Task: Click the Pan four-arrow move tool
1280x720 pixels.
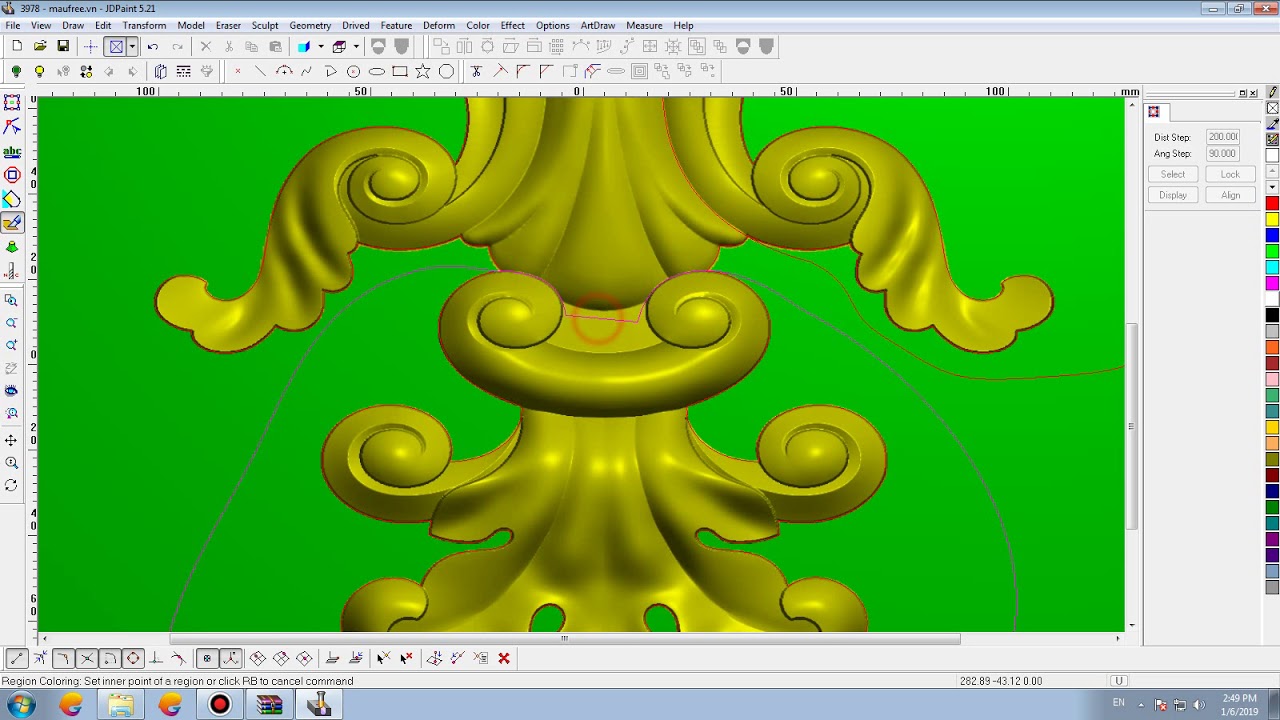Action: 12,440
